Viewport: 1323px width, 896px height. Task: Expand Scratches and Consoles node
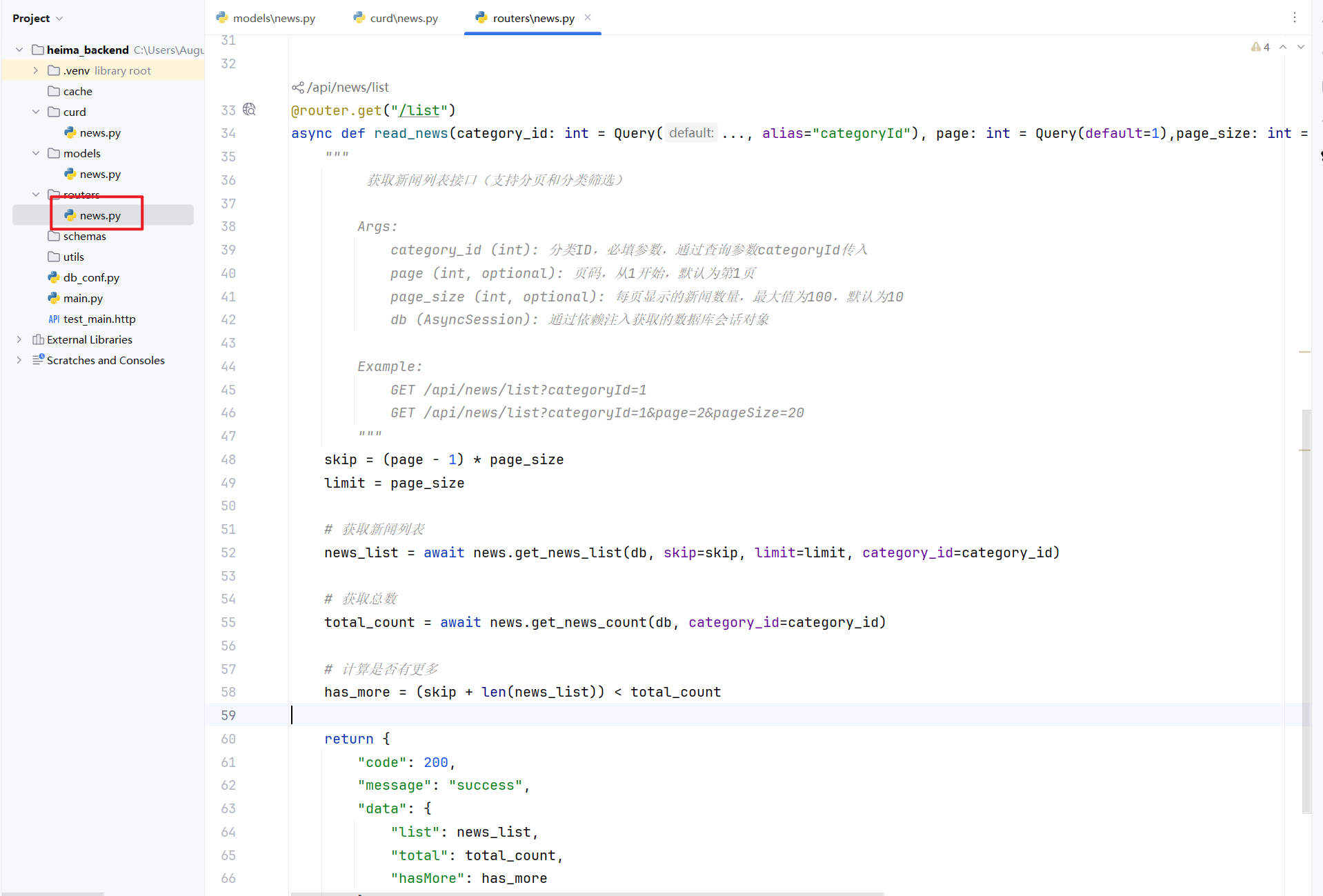pos(19,360)
